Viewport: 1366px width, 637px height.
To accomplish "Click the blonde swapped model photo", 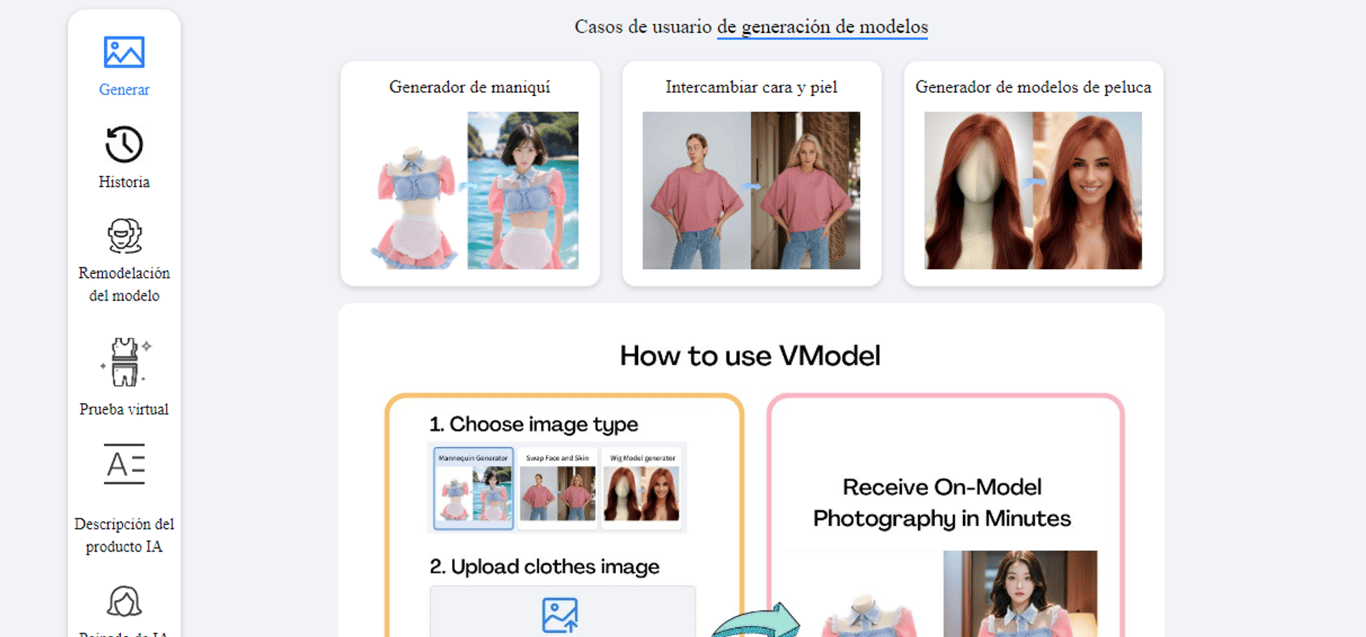I will coord(806,190).
